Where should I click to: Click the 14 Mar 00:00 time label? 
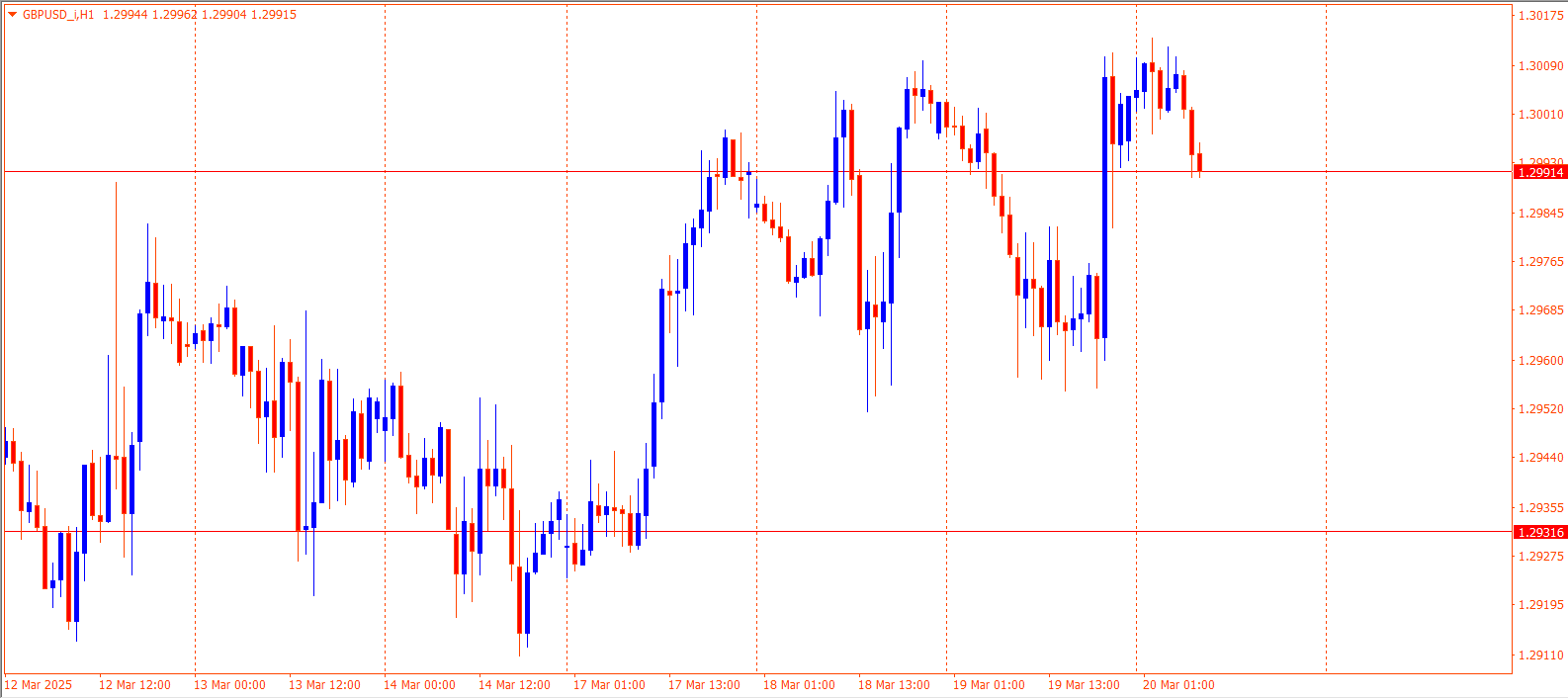[419, 685]
